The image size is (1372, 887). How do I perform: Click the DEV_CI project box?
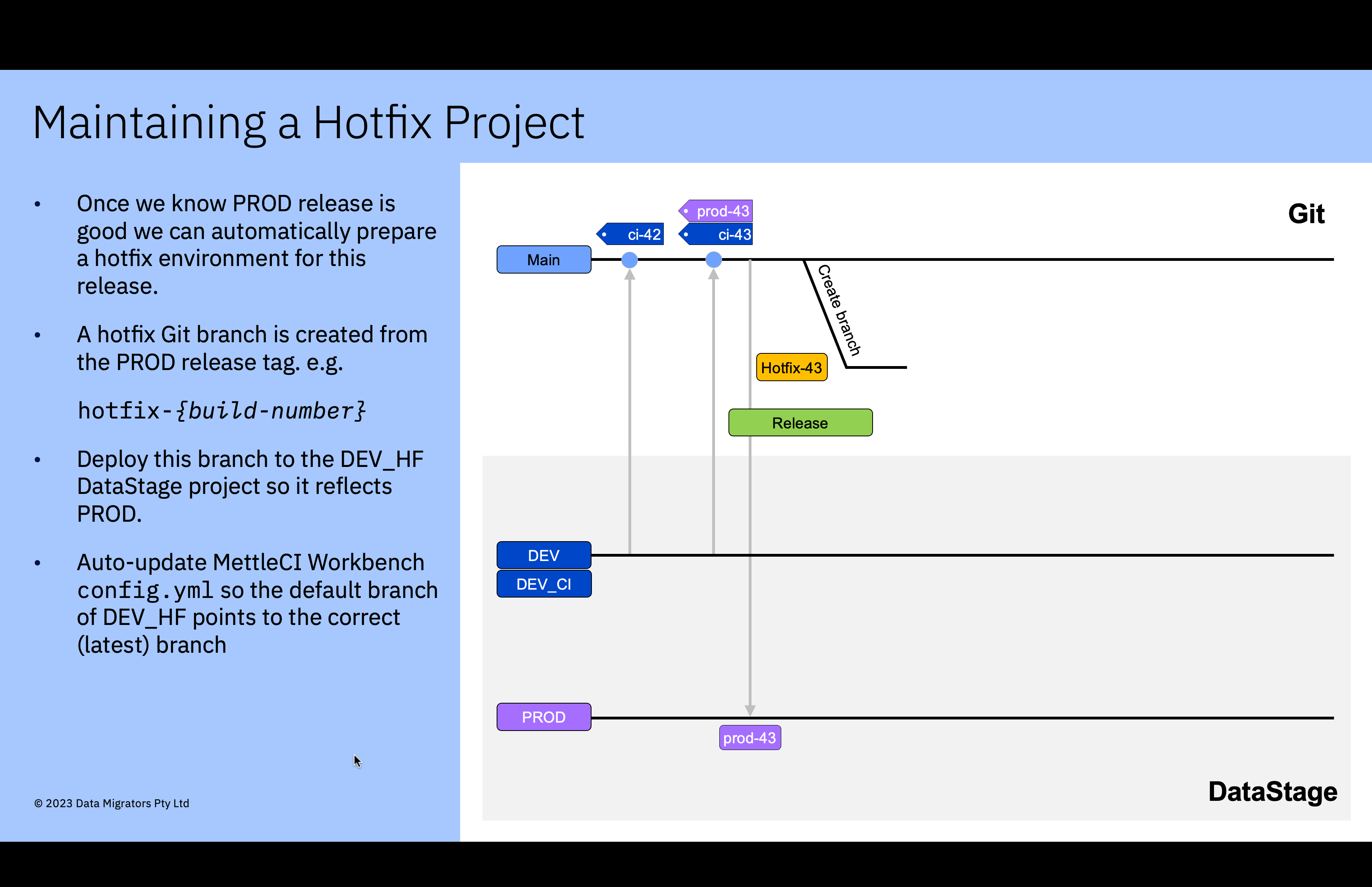(x=543, y=584)
